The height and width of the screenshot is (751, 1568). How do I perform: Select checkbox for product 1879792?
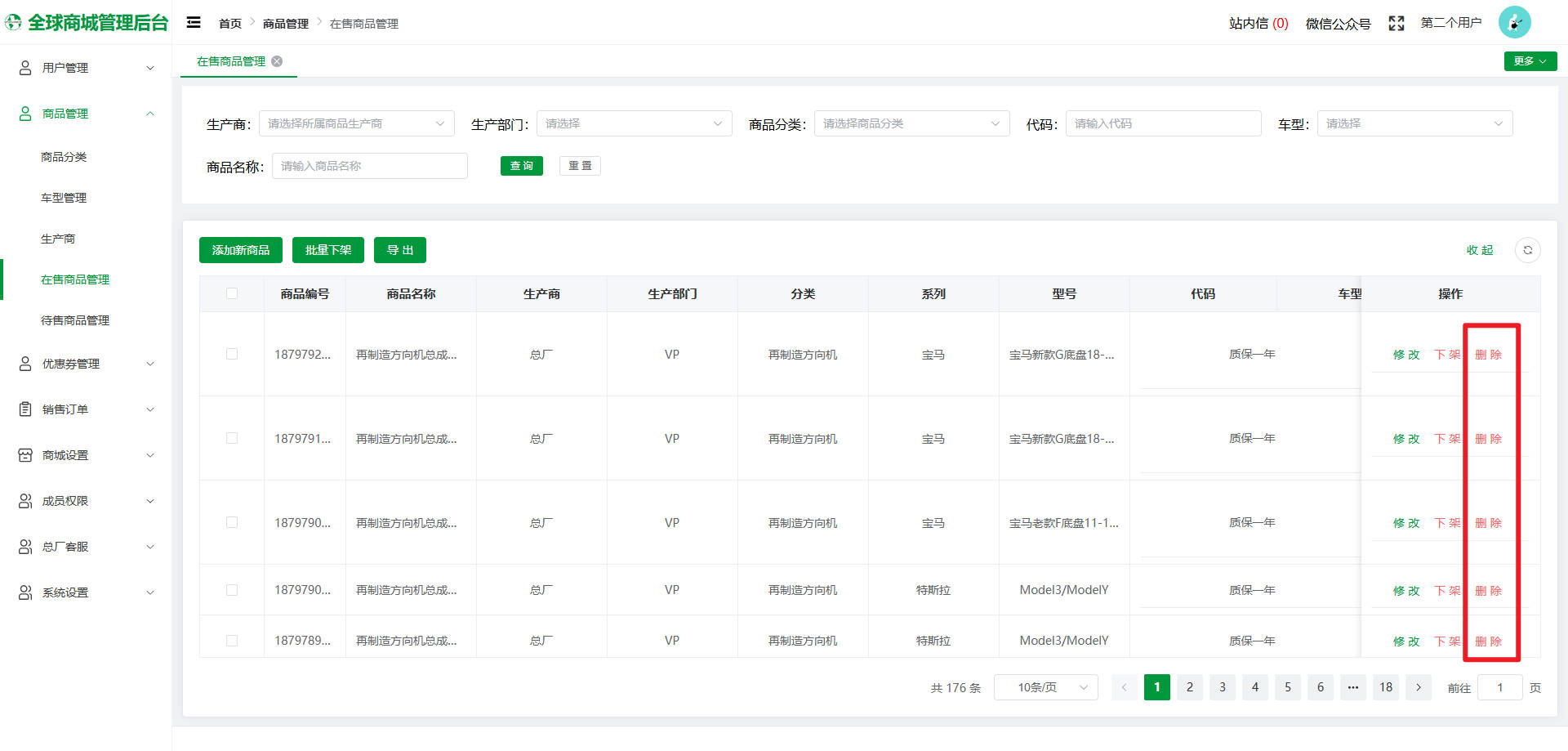tap(232, 354)
